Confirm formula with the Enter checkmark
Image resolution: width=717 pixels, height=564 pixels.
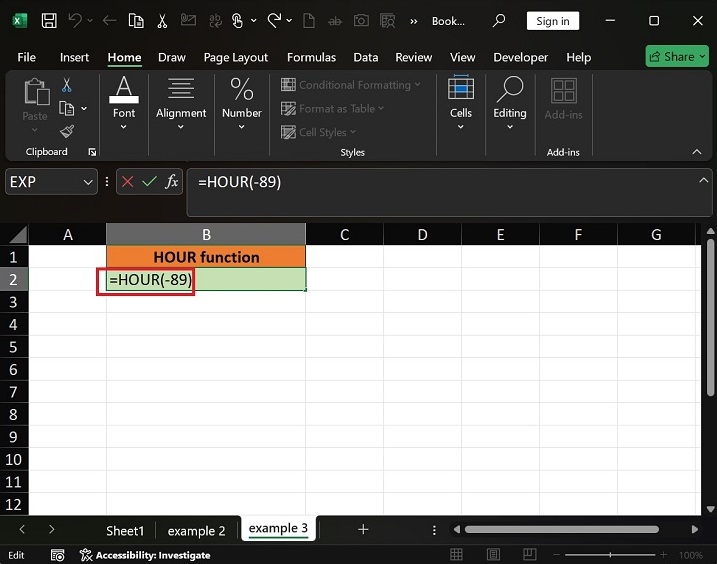tap(149, 182)
